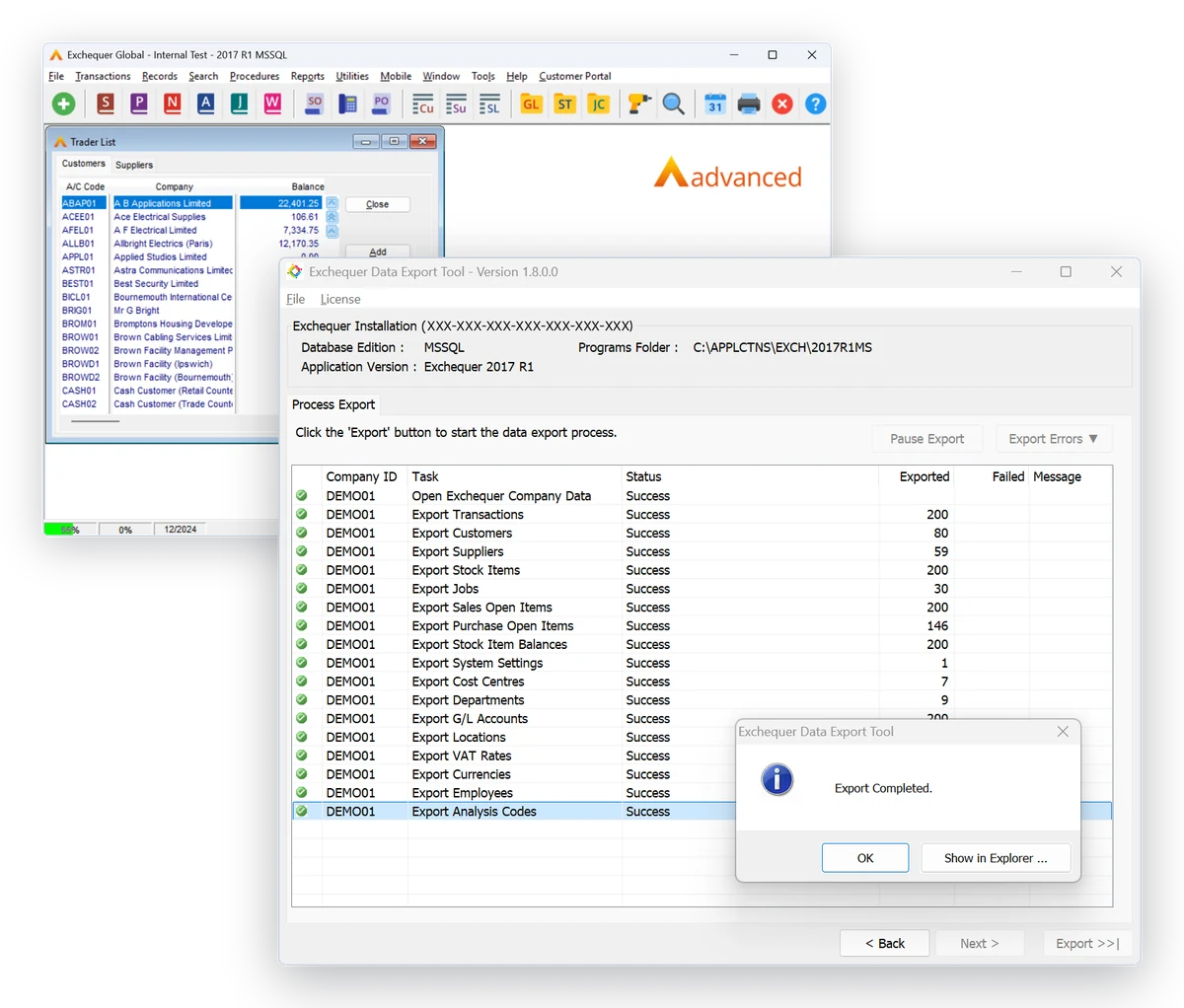Click the magnifying glass search icon
The height and width of the screenshot is (1008, 1184).
[x=674, y=104]
